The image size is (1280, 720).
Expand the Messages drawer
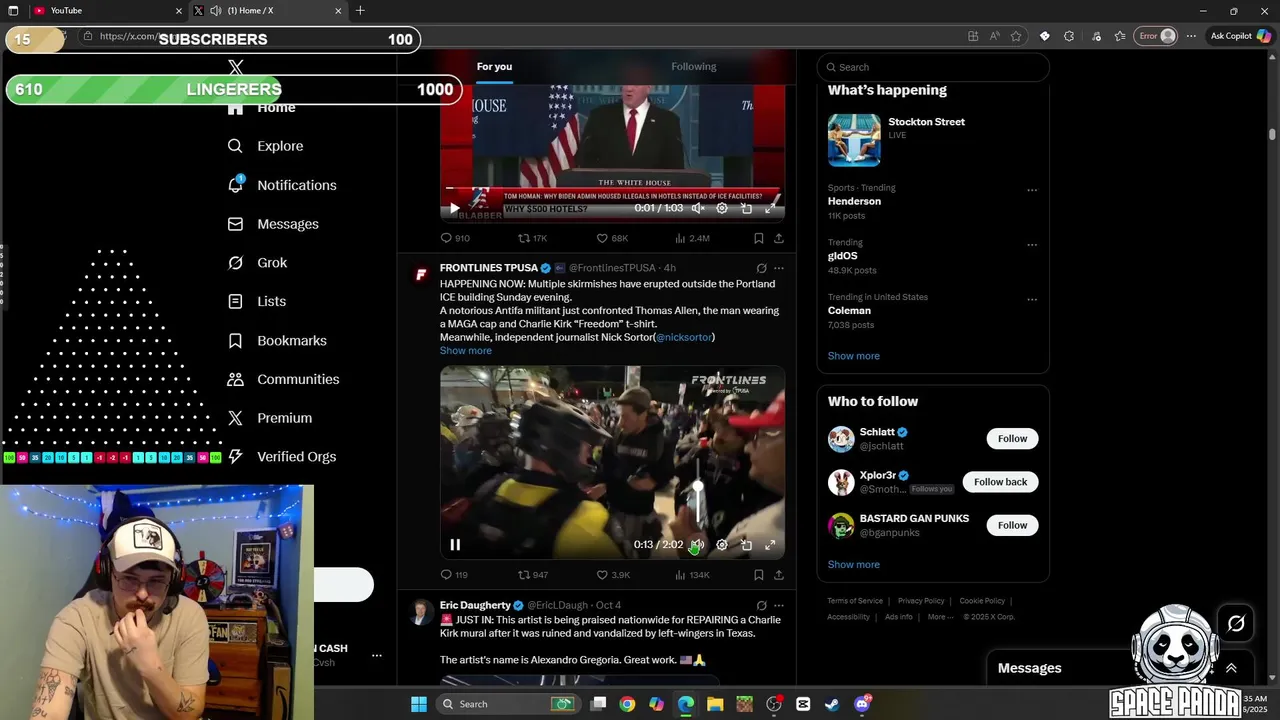coord(1231,668)
